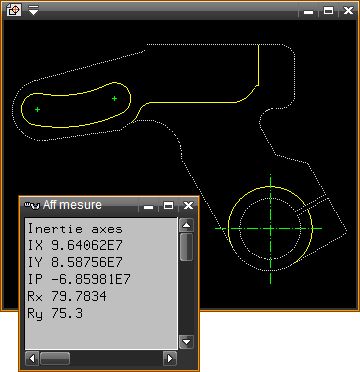Maximize the main drawing window

tap(329, 11)
